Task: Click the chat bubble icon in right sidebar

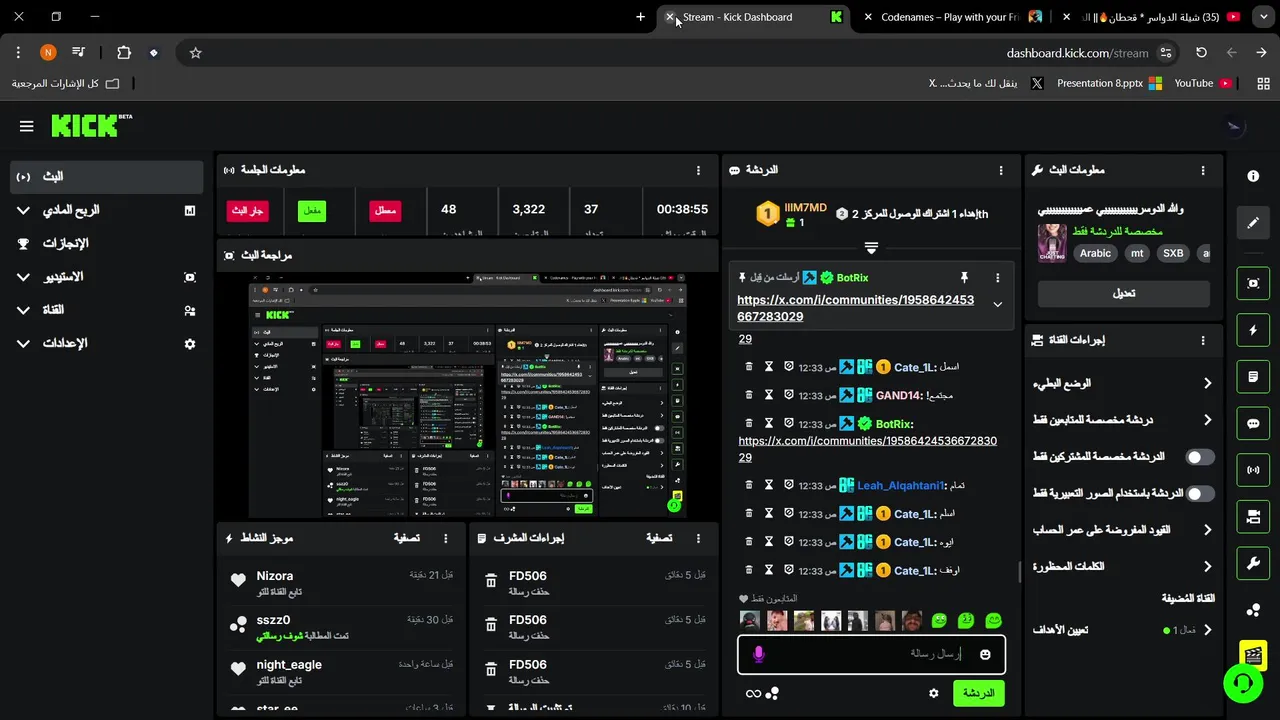Action: click(1253, 423)
